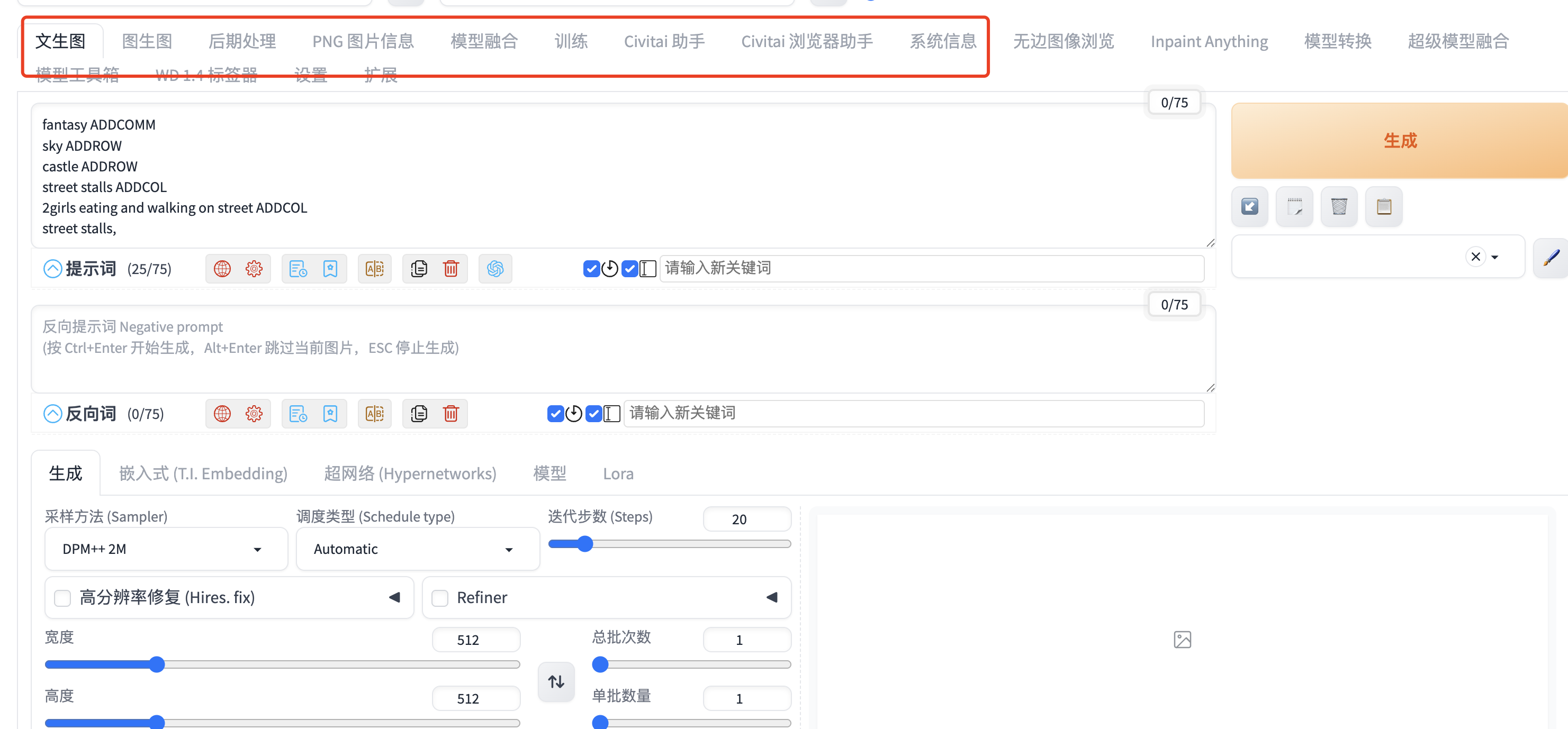Enable the 高分辨率修复 (Hires. fix) checkbox

[x=62, y=598]
